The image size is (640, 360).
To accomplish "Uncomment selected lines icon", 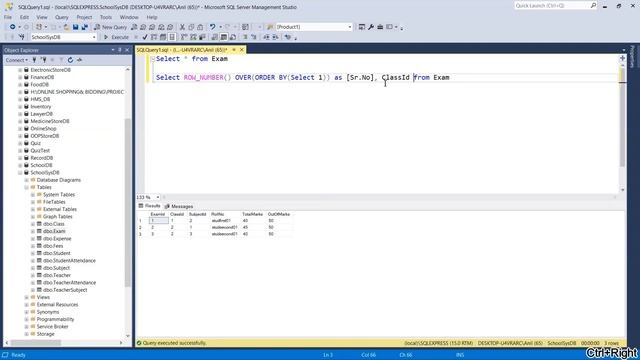I will [253, 37].
